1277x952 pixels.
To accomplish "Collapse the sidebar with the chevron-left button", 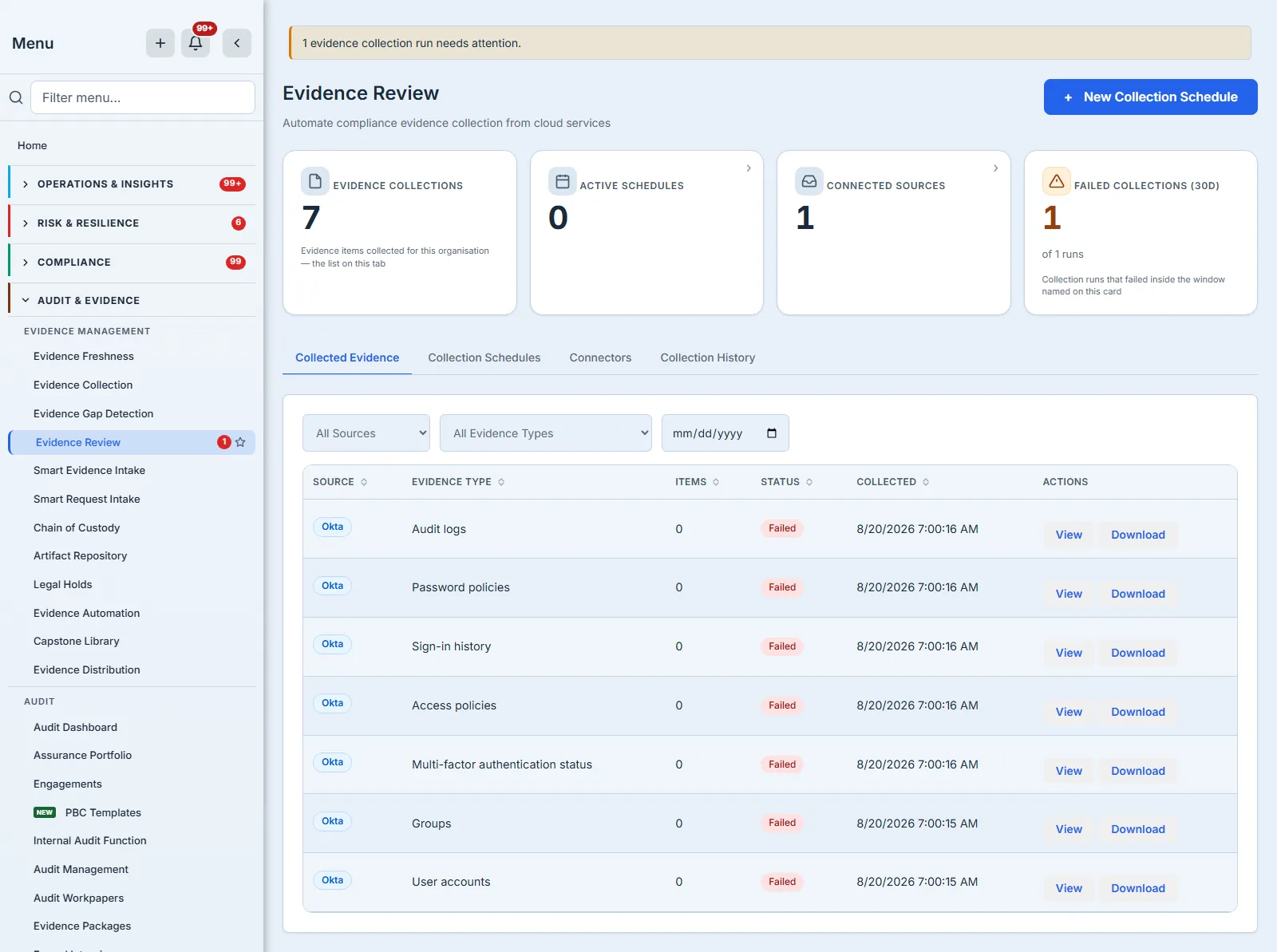I will coord(237,43).
